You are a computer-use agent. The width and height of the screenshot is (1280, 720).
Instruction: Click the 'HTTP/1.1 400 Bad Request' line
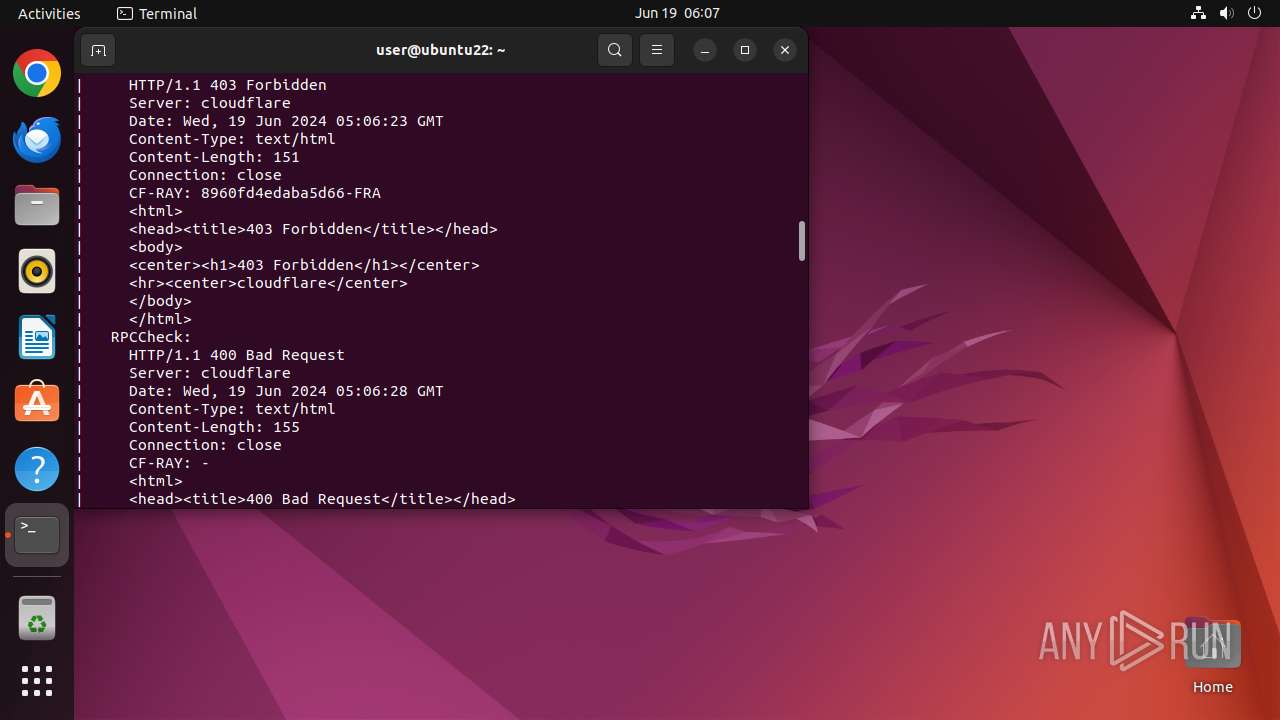237,355
